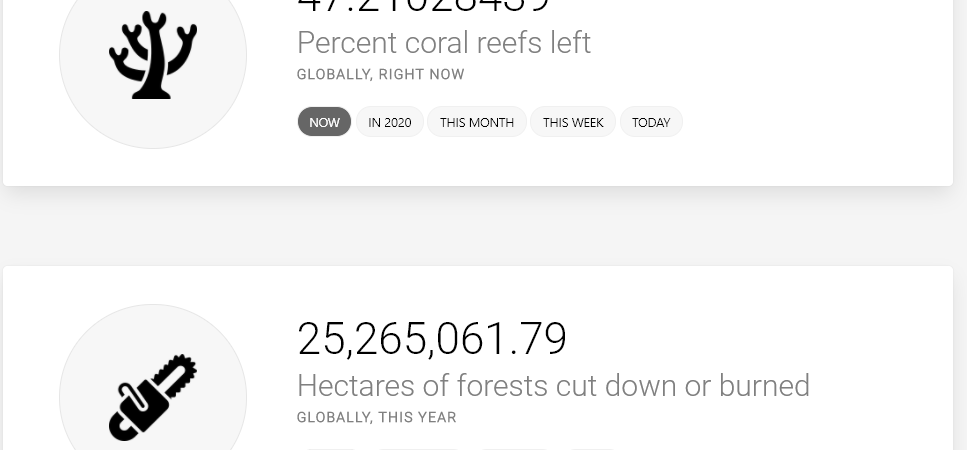Click the "Percent coral reefs left" heading

[x=444, y=43]
